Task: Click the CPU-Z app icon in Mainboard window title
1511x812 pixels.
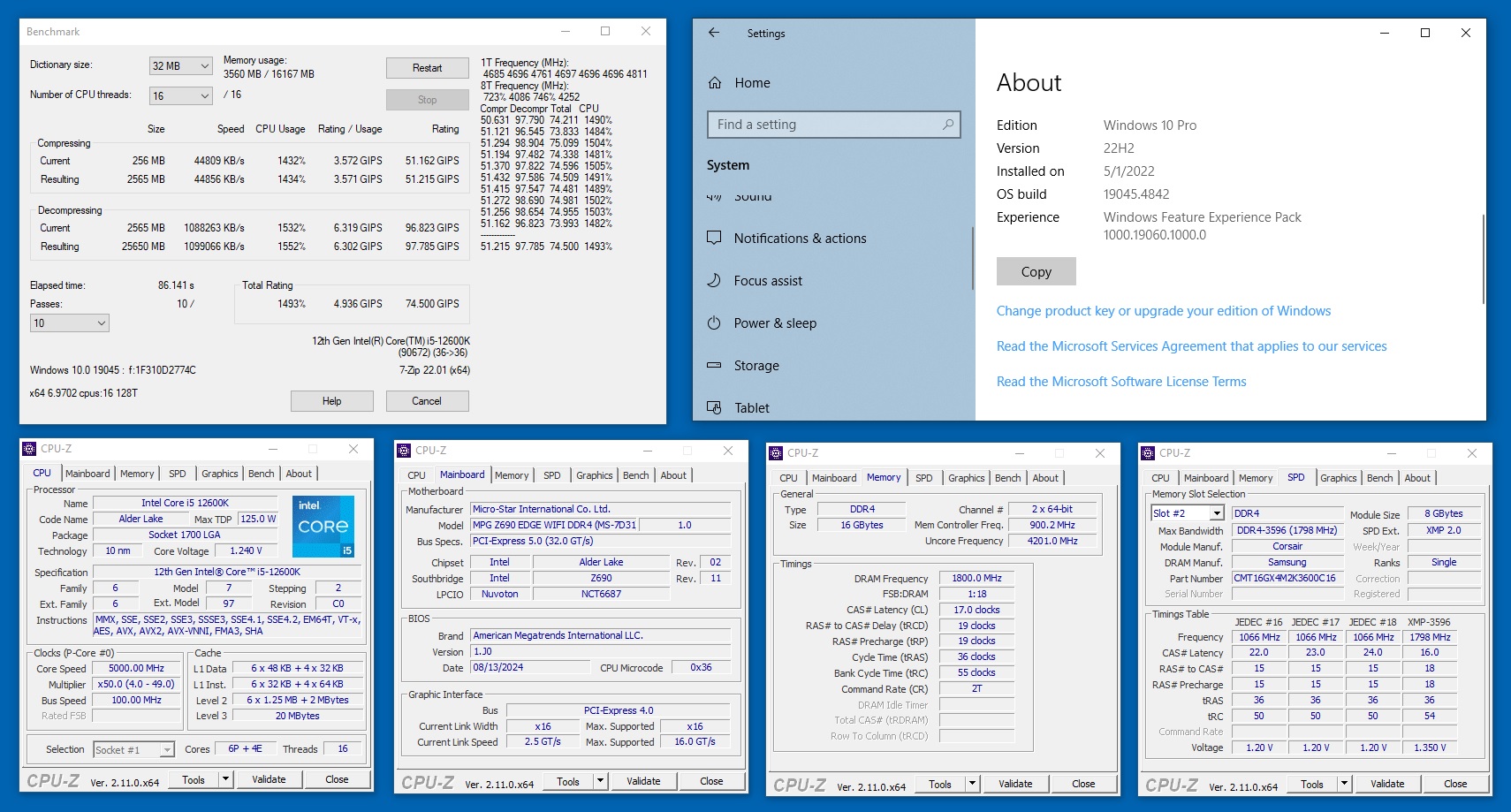Action: coord(404,451)
